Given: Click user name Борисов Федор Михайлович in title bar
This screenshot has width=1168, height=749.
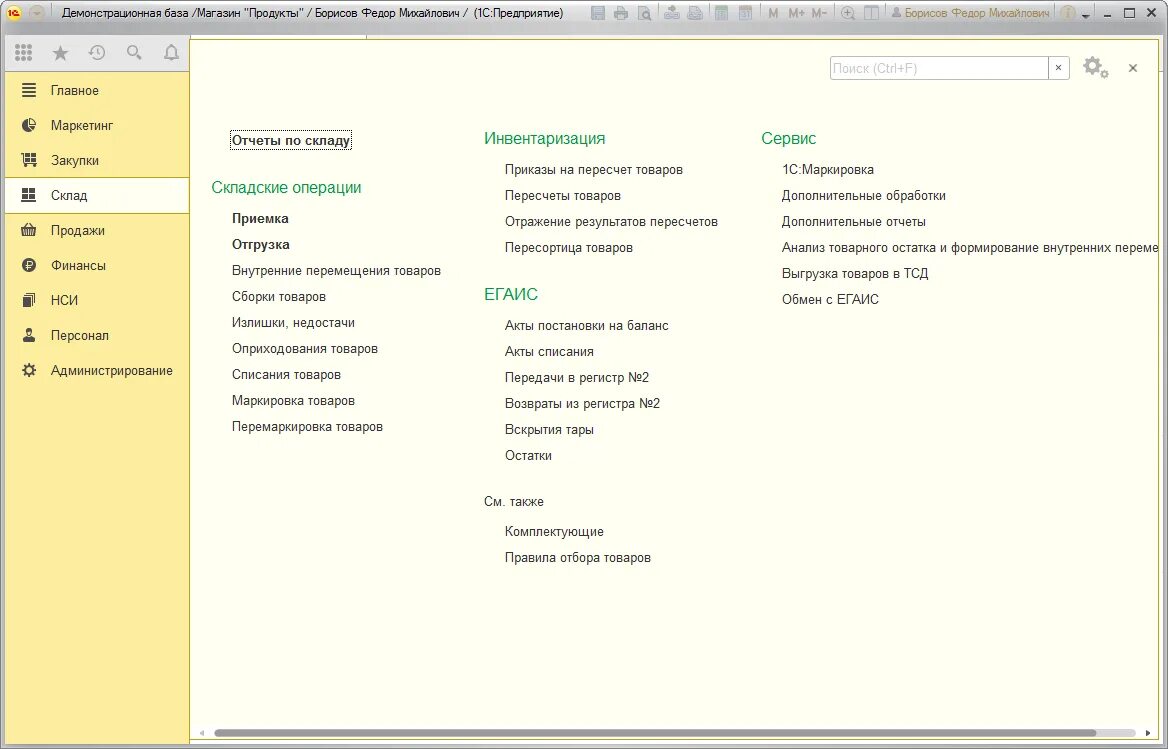Looking at the screenshot, I should [x=971, y=13].
